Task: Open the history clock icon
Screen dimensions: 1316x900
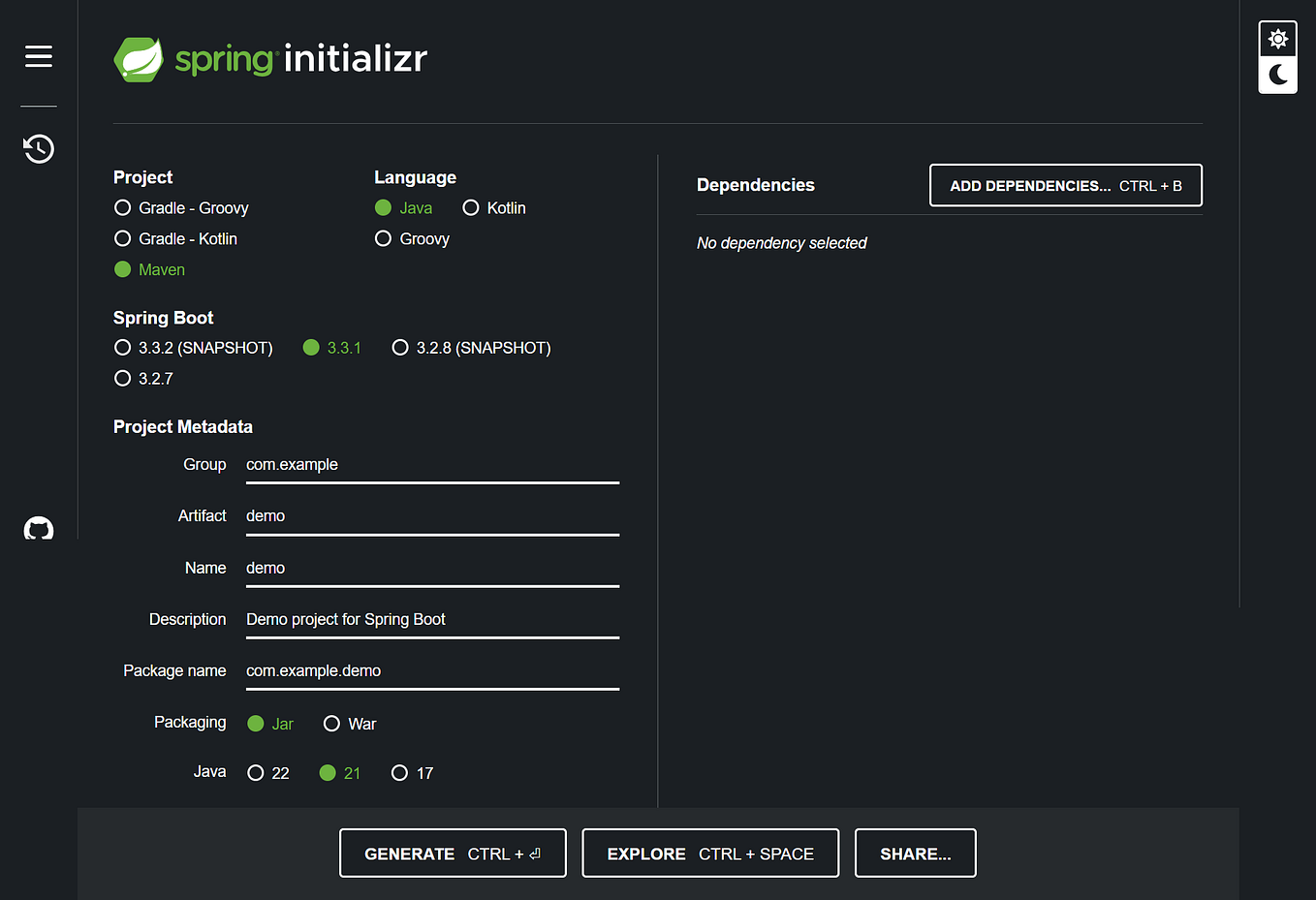Action: (x=39, y=148)
